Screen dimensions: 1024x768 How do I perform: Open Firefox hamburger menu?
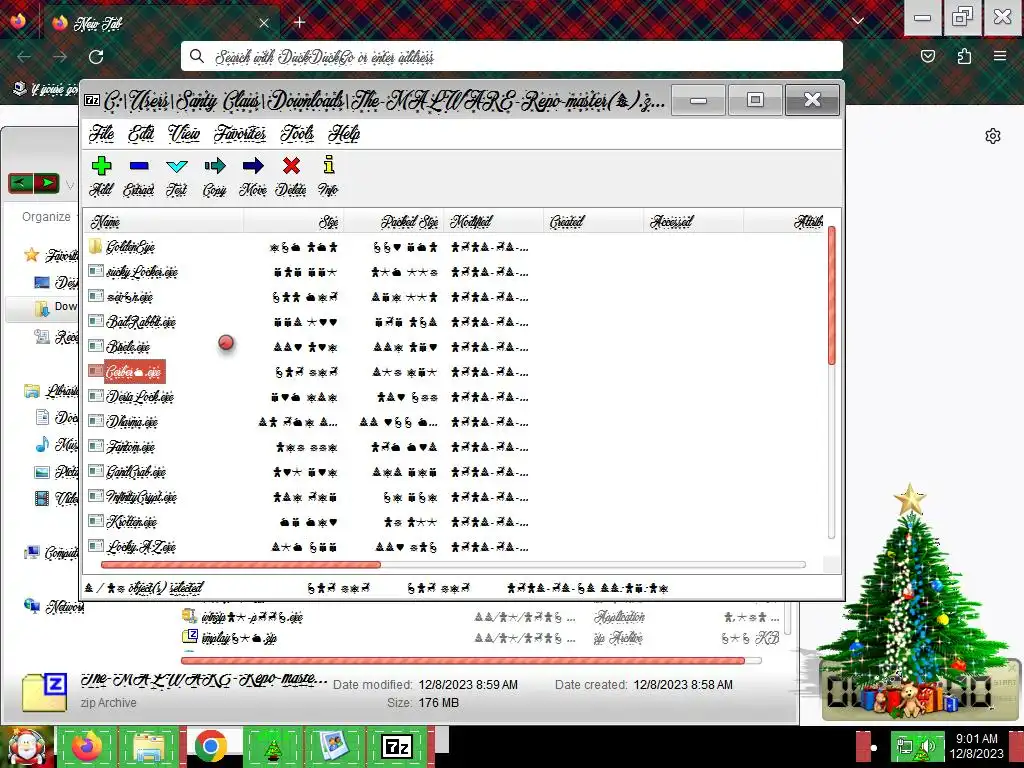coord(1000,56)
